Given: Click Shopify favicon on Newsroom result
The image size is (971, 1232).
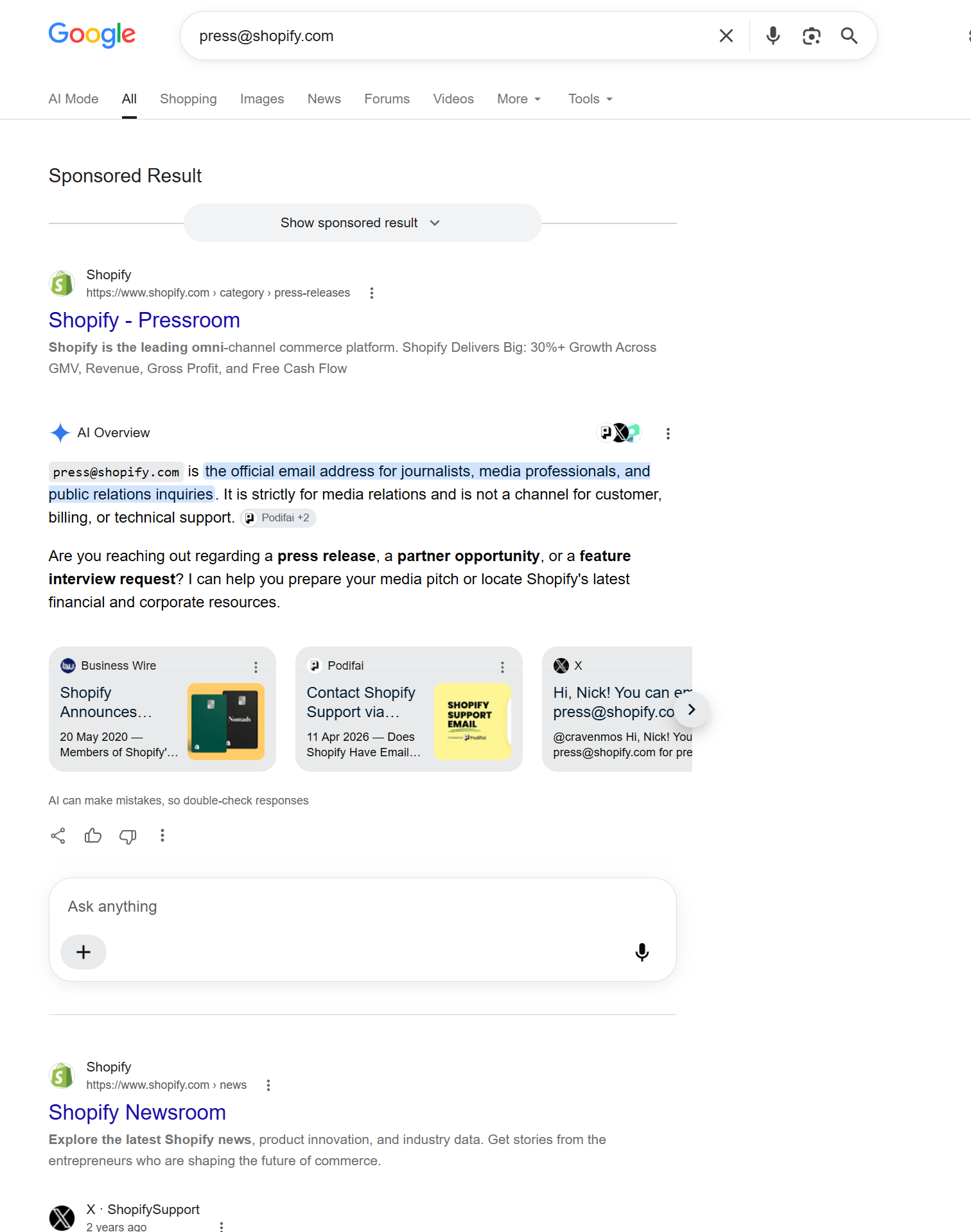Looking at the screenshot, I should (x=62, y=1075).
